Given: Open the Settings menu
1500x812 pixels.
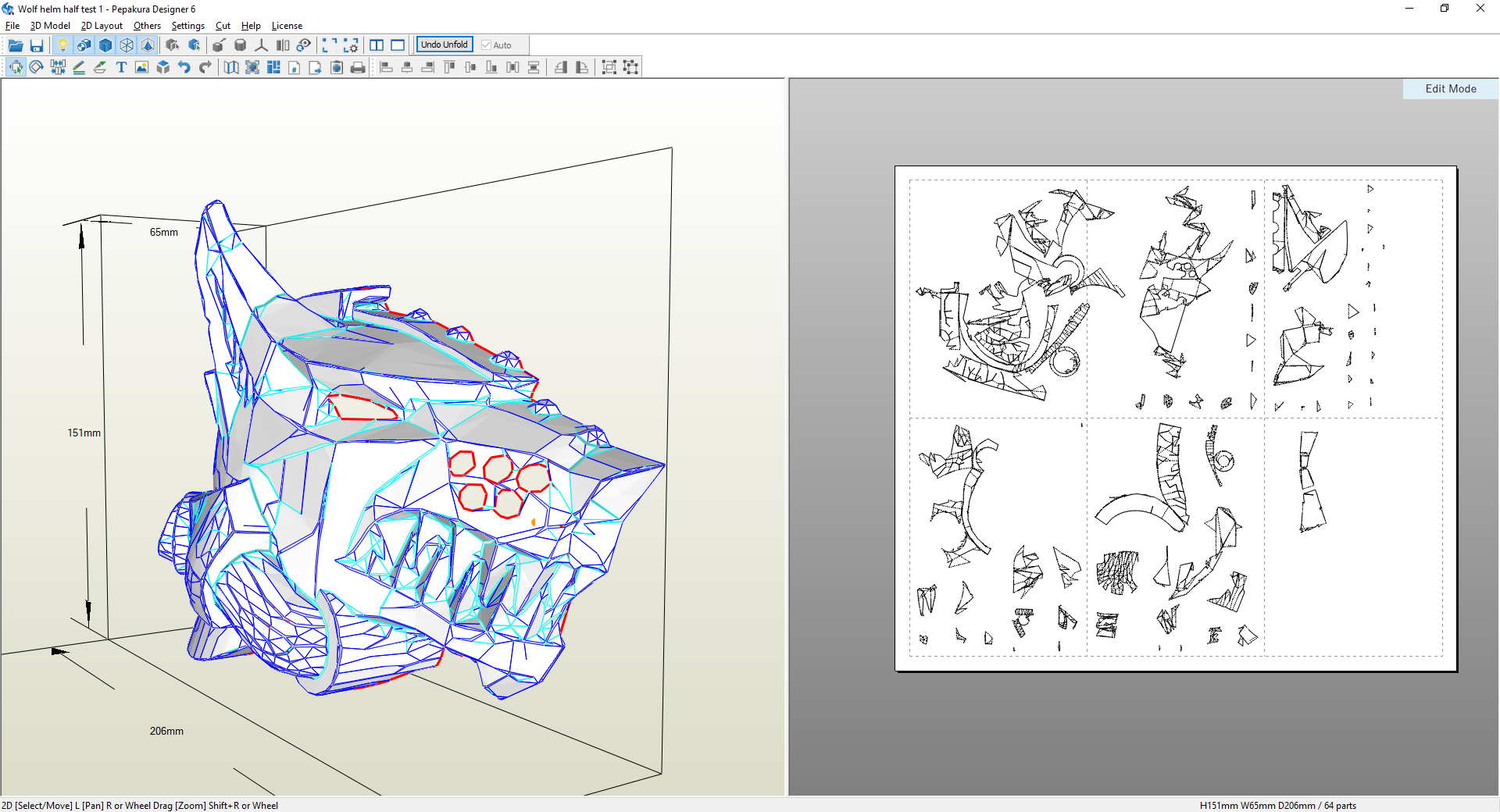Looking at the screenshot, I should [x=187, y=26].
